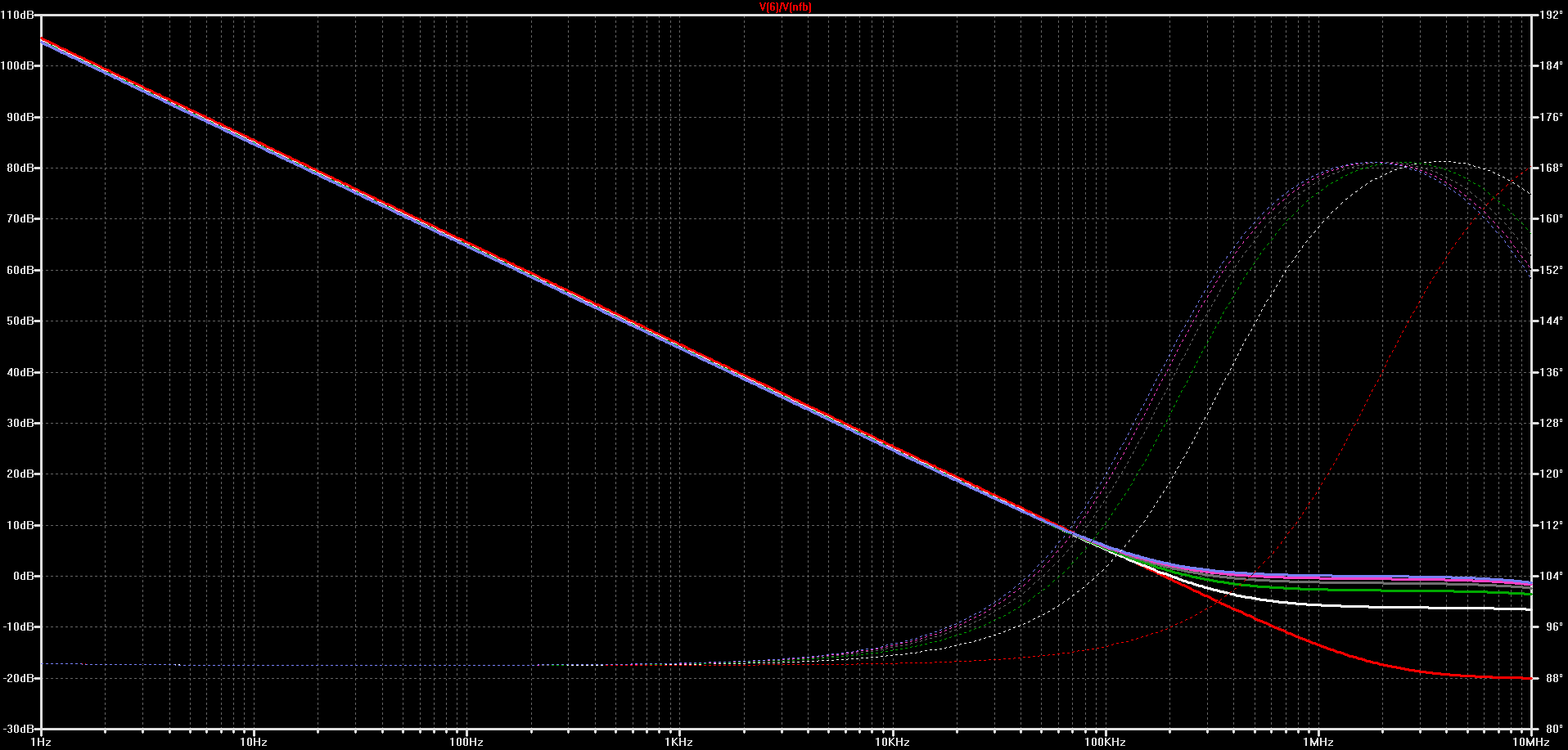Click the 70dB magnitude axis label
Image resolution: width=1568 pixels, height=750 pixels.
coord(20,218)
